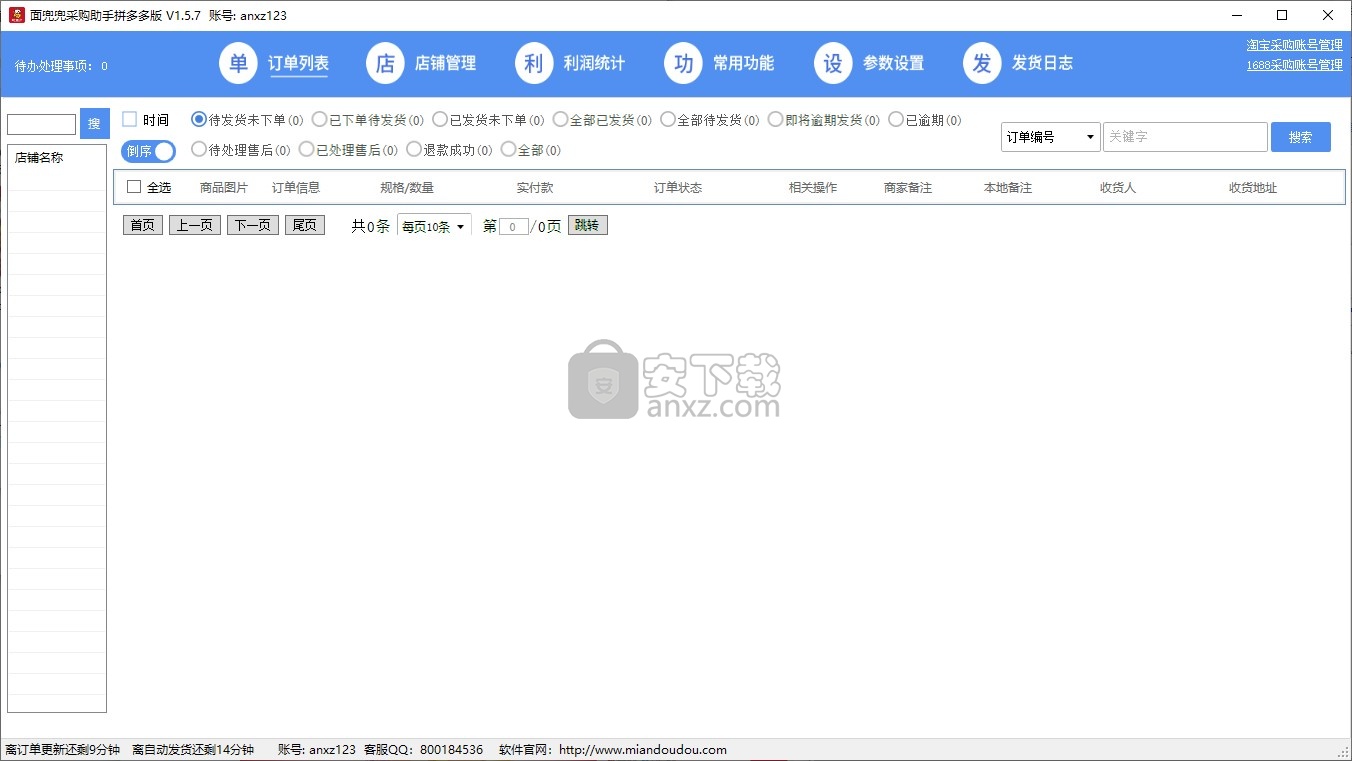Click the 设 parameter settings circle icon
Viewport: 1352px width, 761px height.
pos(833,63)
